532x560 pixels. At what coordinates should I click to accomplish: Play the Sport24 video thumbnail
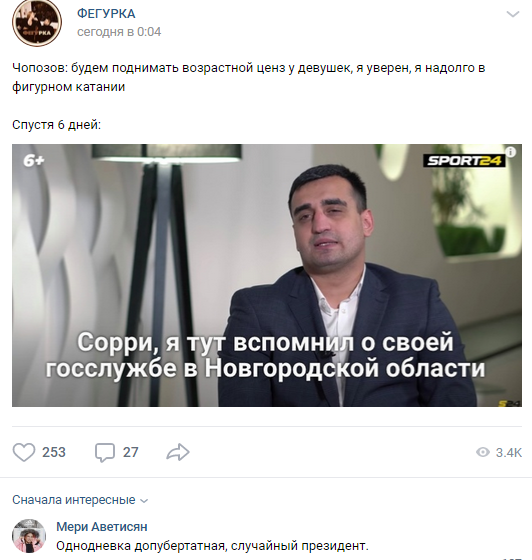(267, 275)
